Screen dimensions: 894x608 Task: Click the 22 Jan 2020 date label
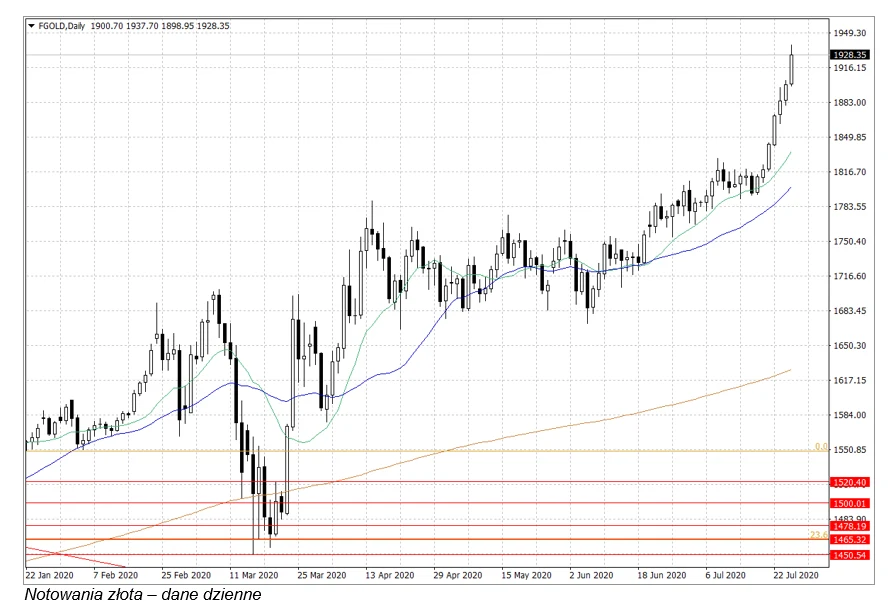49,576
